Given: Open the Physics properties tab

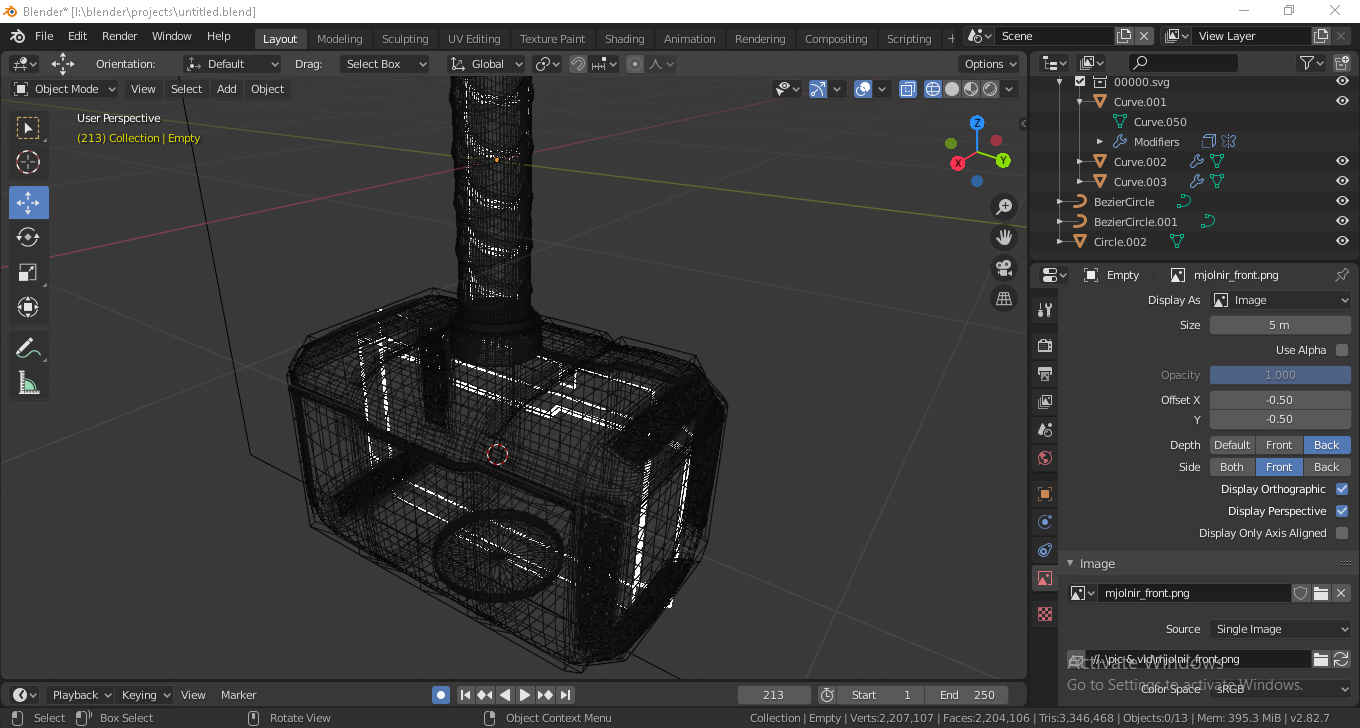Looking at the screenshot, I should (x=1045, y=522).
